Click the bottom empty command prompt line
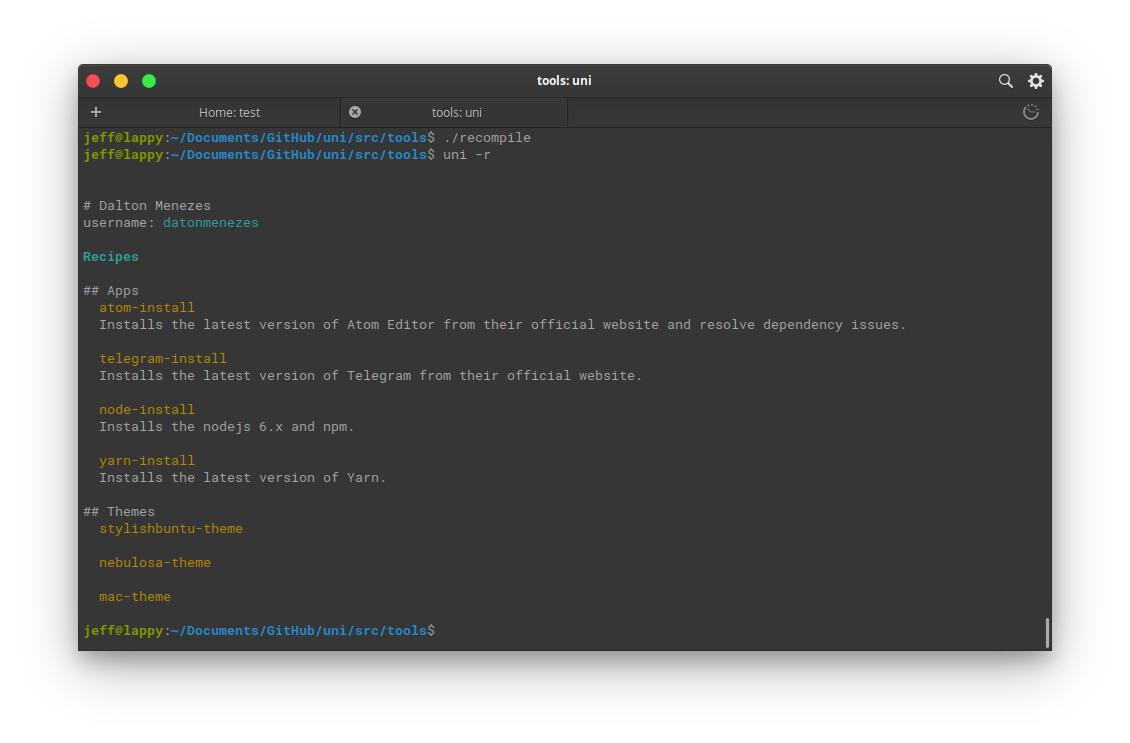1130x743 pixels. click(259, 631)
